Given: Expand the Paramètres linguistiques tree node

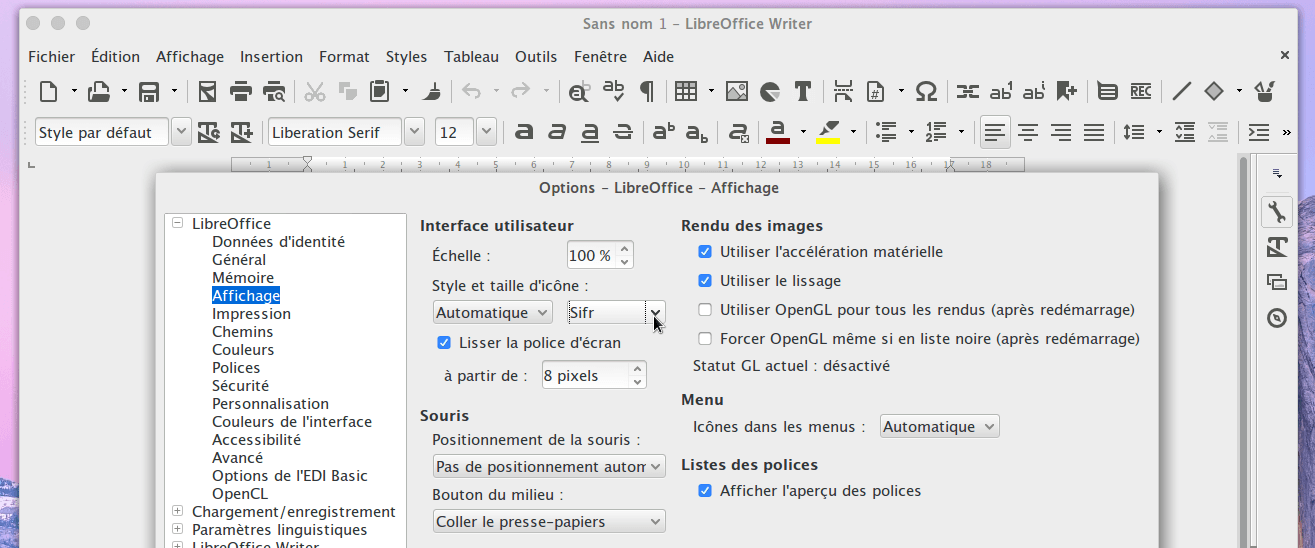Looking at the screenshot, I should tap(177, 530).
